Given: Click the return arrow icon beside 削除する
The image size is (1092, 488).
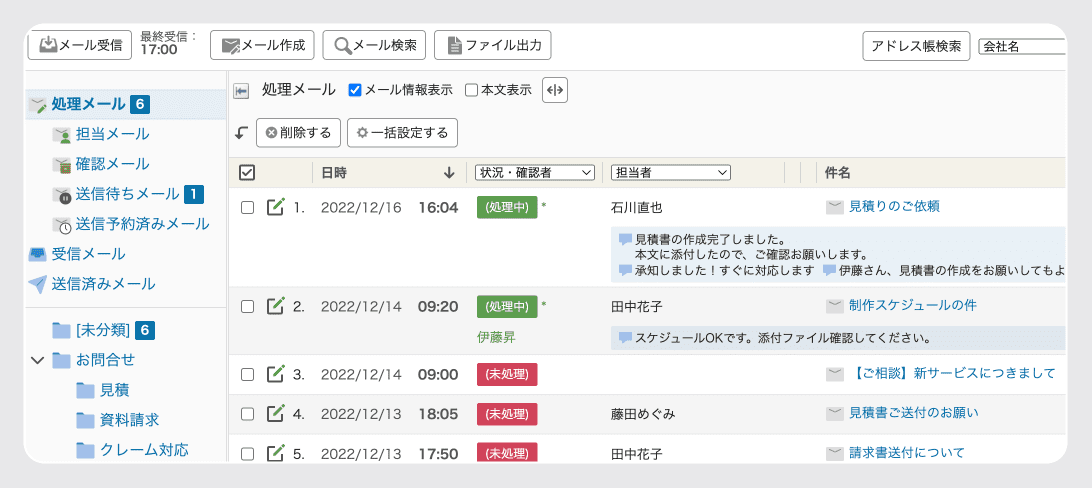Looking at the screenshot, I should pos(241,132).
